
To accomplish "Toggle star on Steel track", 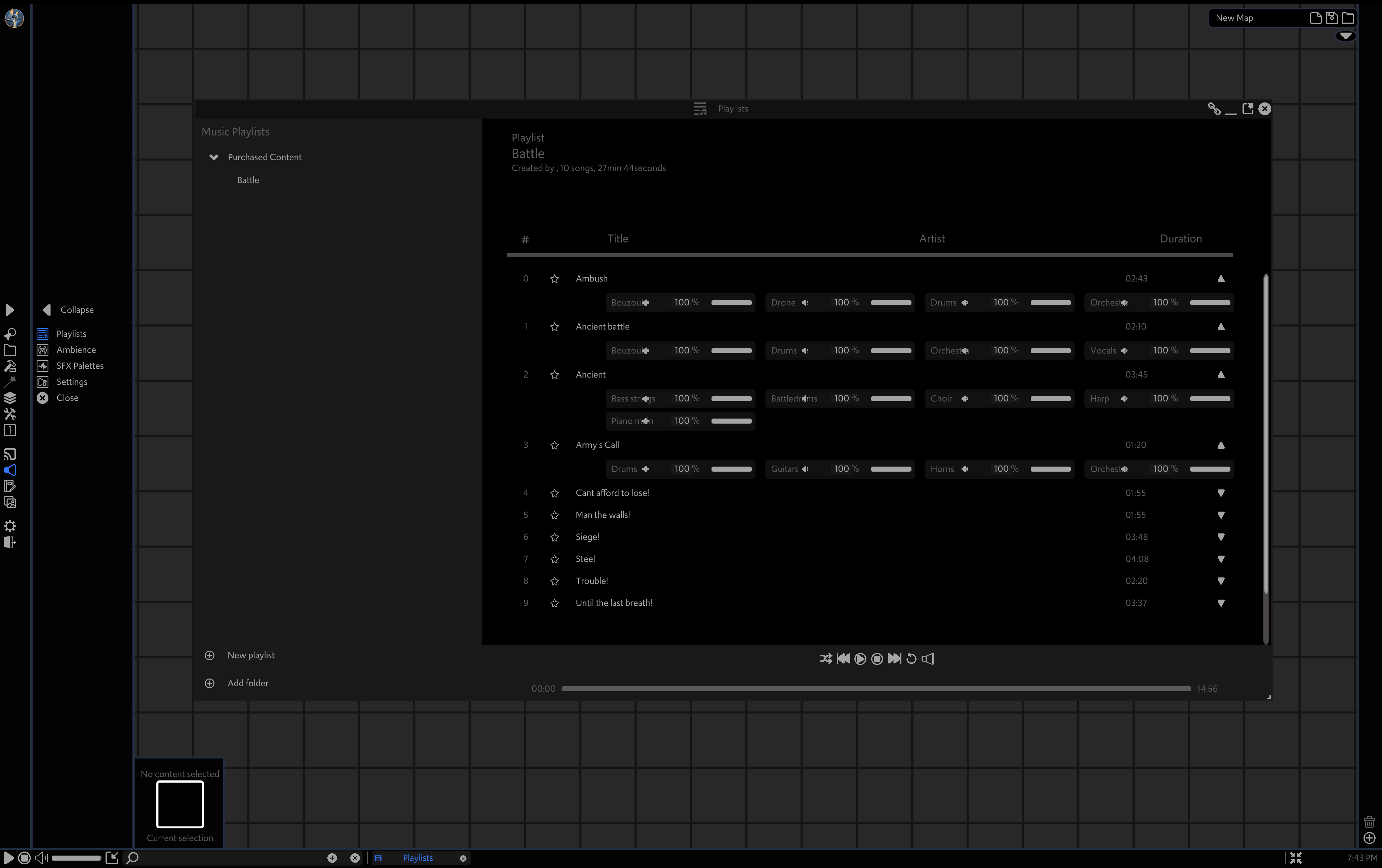I will click(x=555, y=559).
